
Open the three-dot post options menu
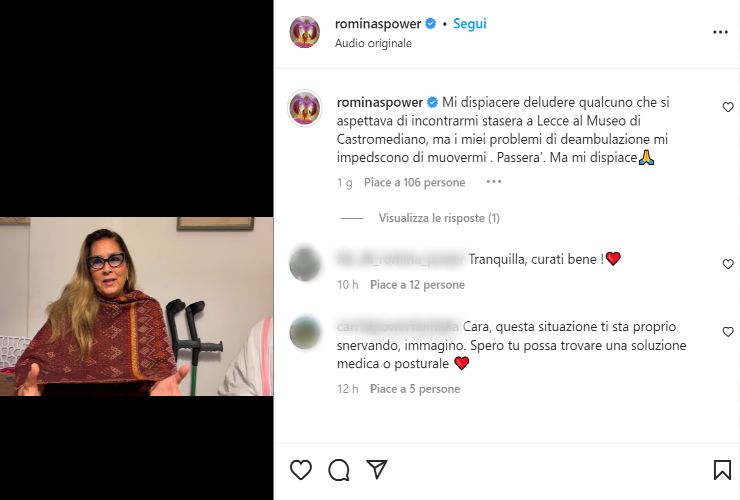pyautogui.click(x=720, y=32)
